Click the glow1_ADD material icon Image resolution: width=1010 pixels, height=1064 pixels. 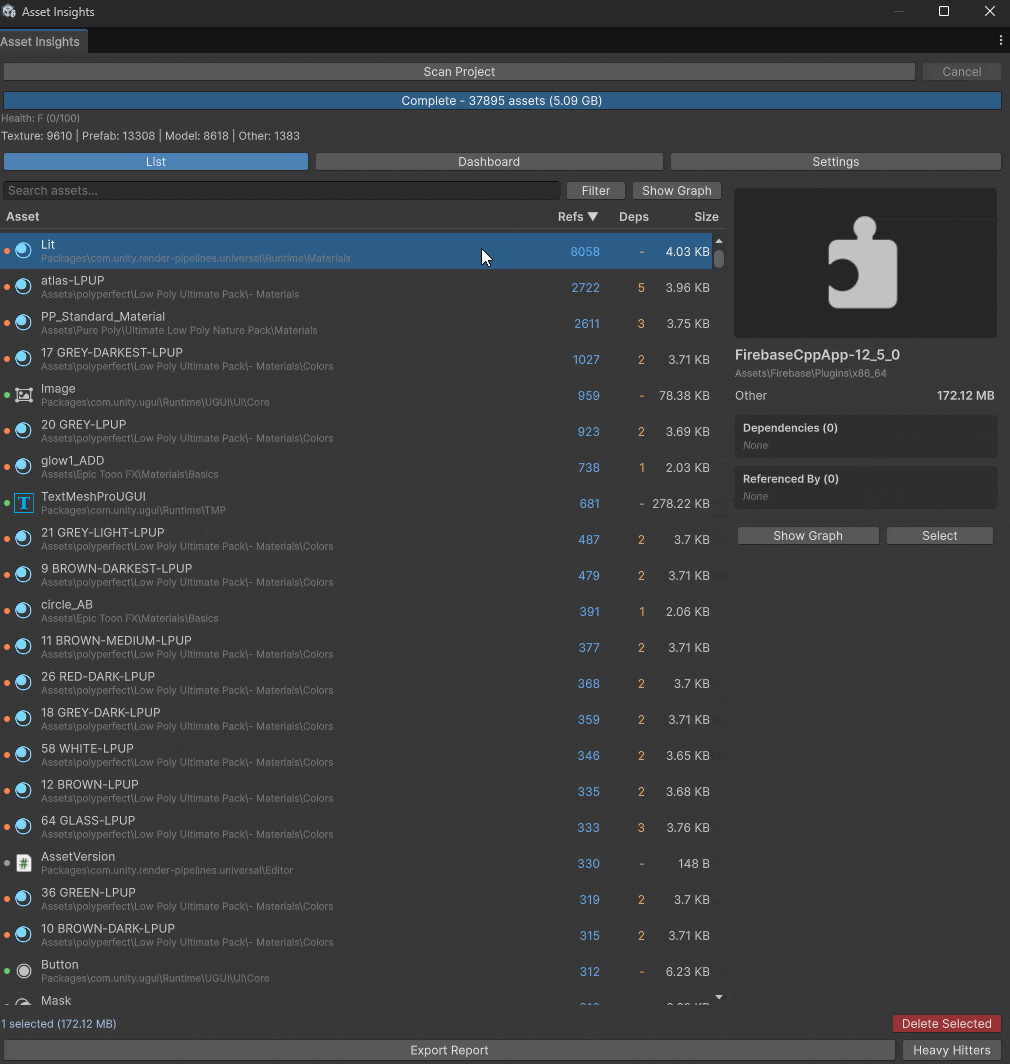24,466
